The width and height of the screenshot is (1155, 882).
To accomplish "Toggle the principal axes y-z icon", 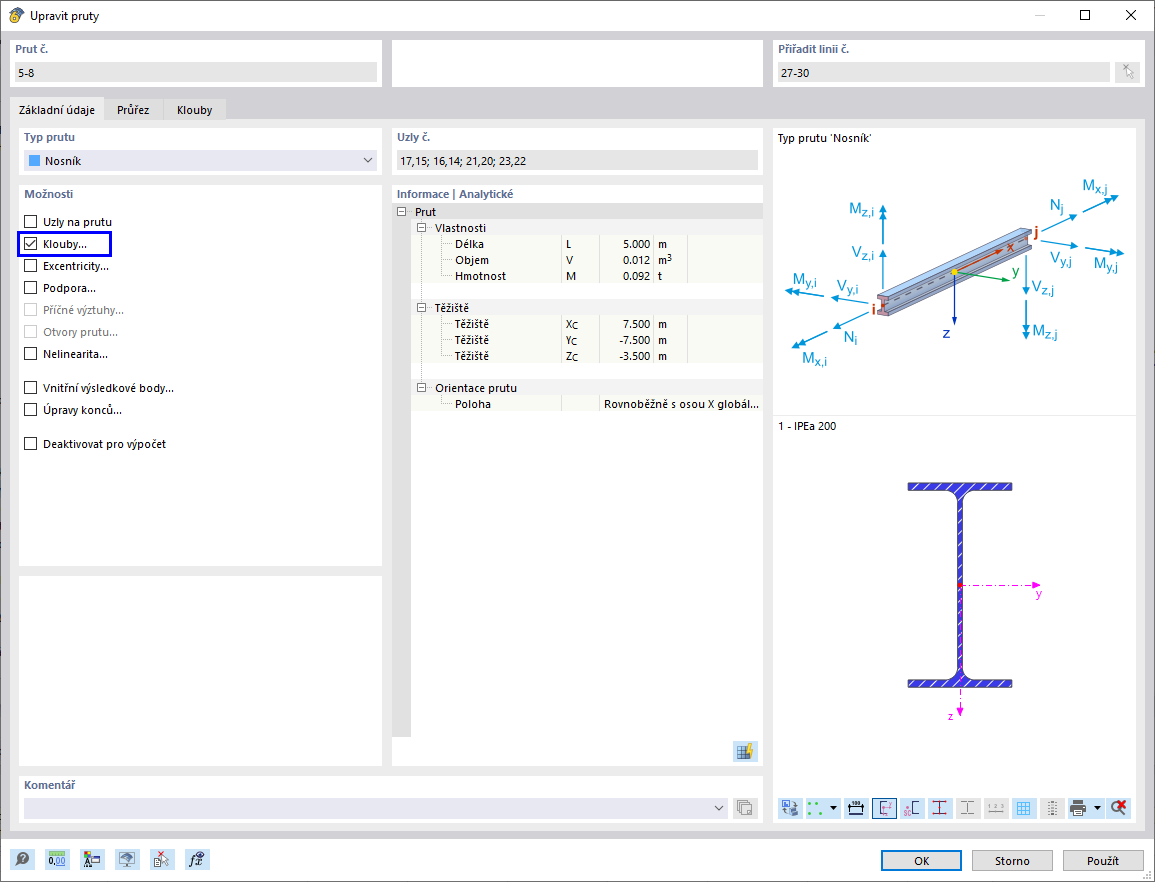I will (884, 808).
